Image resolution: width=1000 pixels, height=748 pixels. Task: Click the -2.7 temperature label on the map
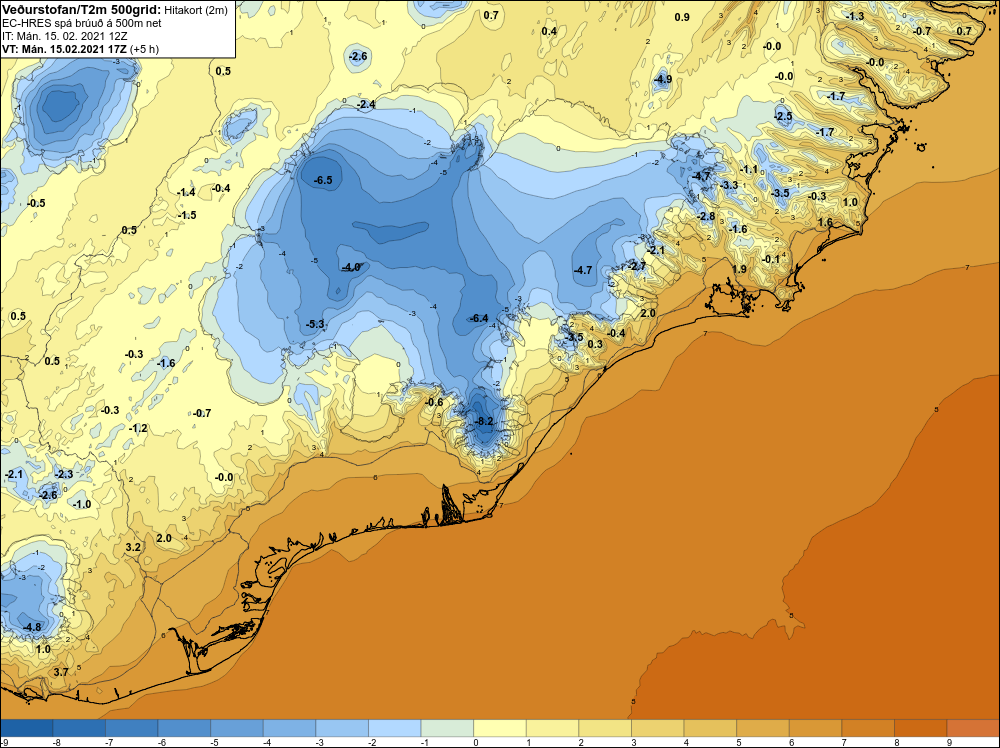coord(637,266)
